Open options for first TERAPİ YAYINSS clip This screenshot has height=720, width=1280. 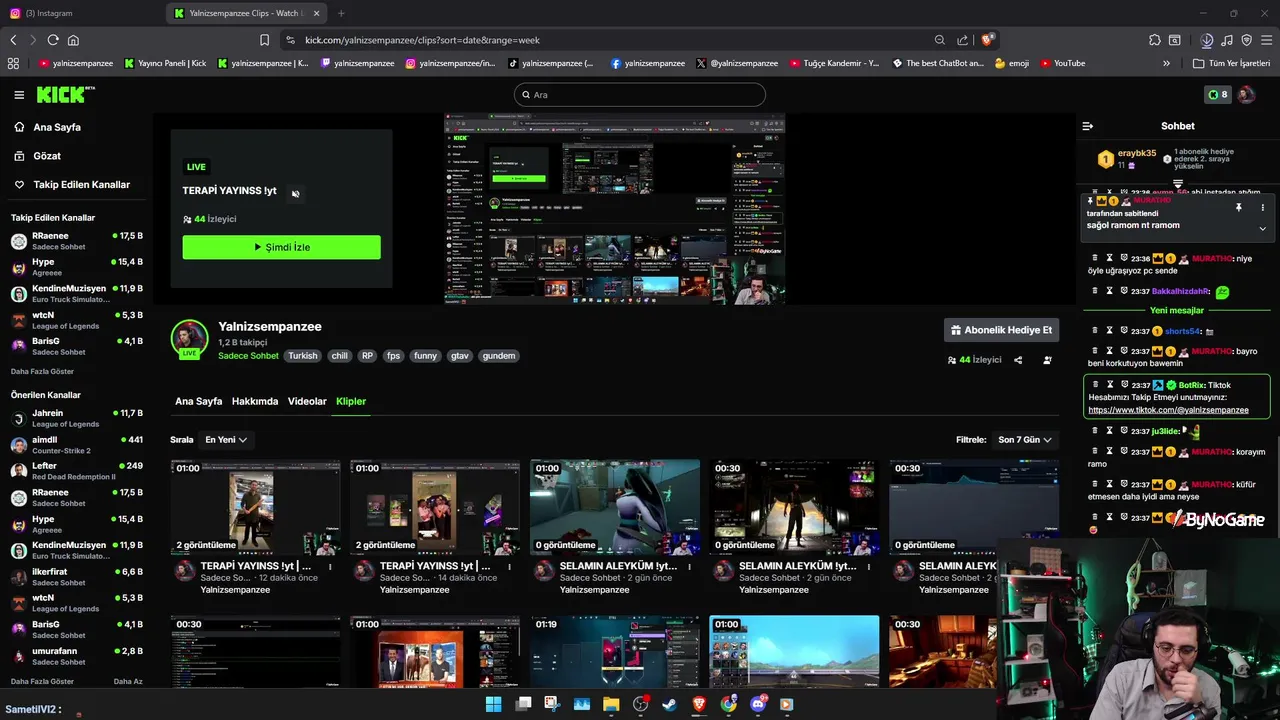click(x=330, y=567)
